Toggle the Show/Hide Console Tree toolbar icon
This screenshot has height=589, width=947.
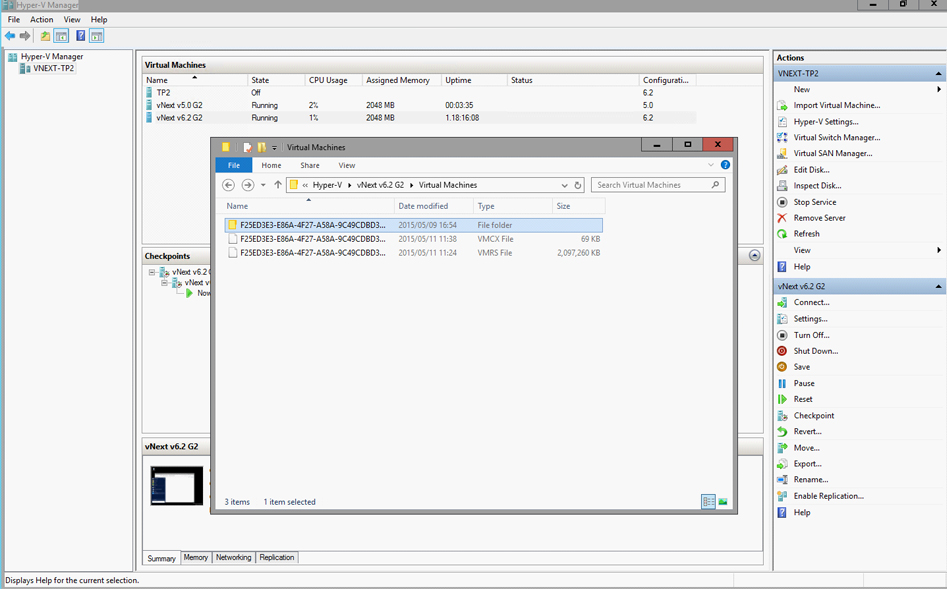click(x=61, y=36)
